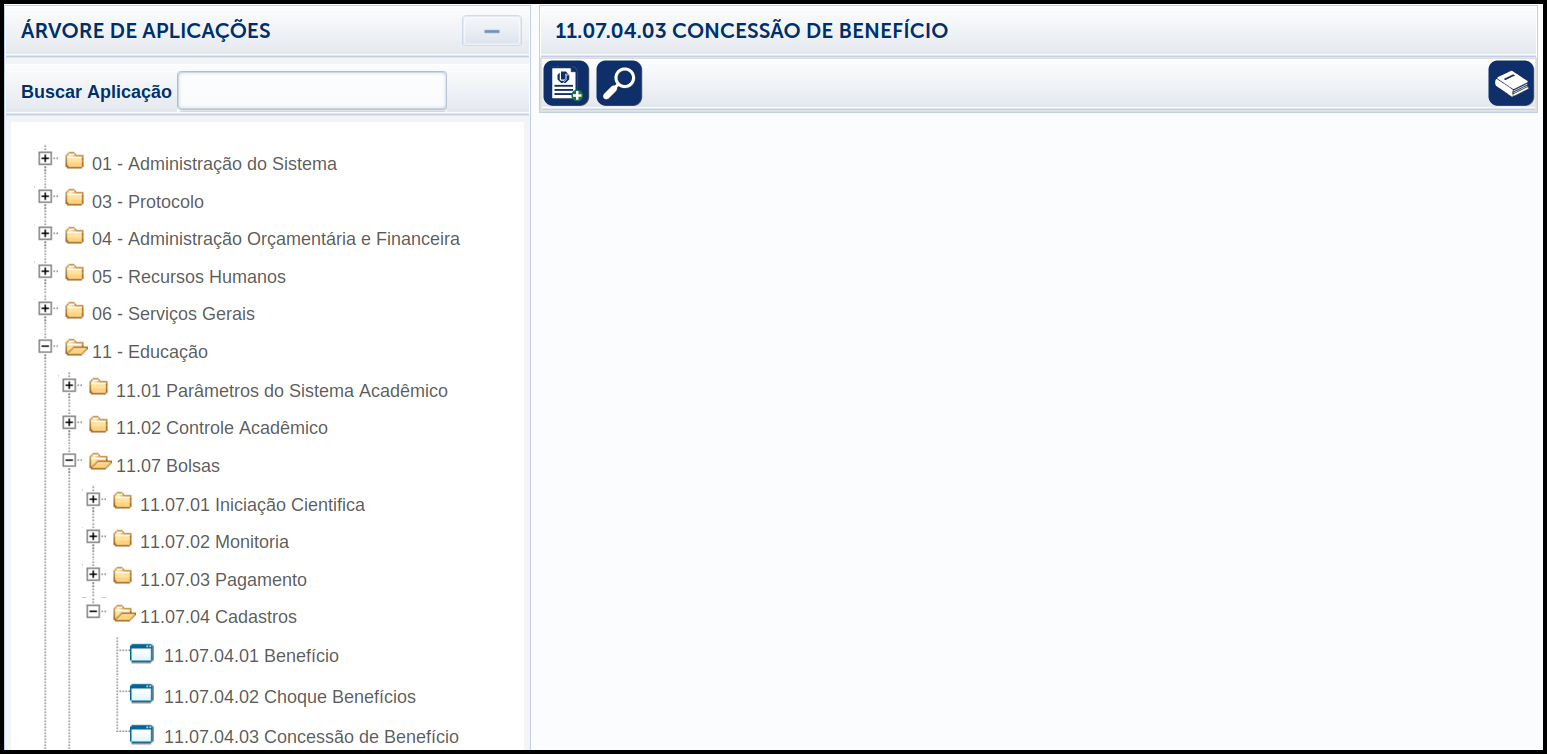Select 11.07.01 Iniciação Cientifica label
The height and width of the screenshot is (754, 1547).
(252, 505)
